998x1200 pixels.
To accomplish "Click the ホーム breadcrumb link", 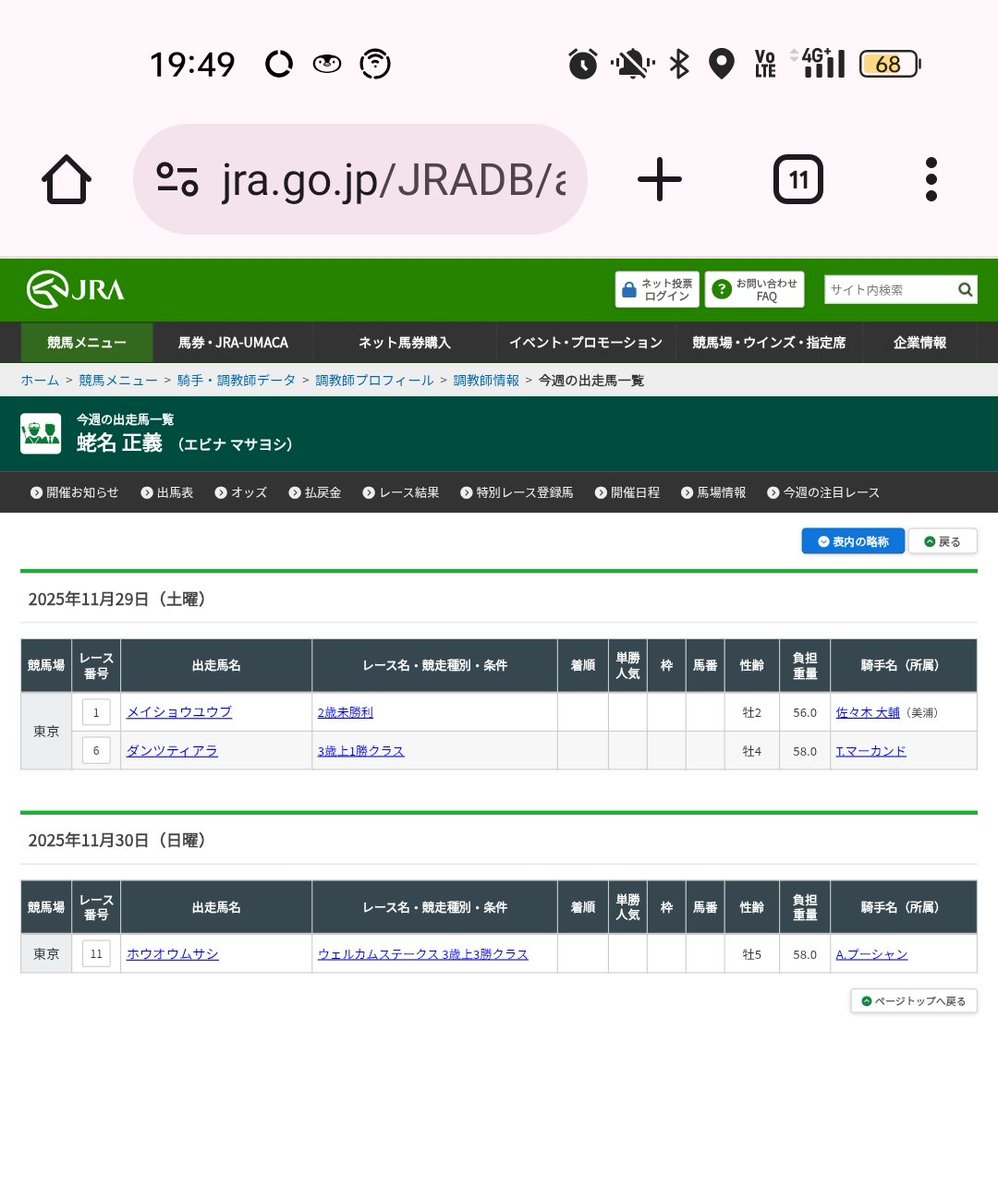I will pyautogui.click(x=39, y=380).
